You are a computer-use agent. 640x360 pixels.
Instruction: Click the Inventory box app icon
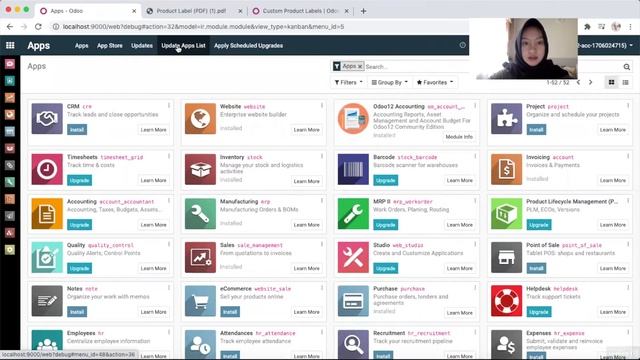(x=200, y=169)
